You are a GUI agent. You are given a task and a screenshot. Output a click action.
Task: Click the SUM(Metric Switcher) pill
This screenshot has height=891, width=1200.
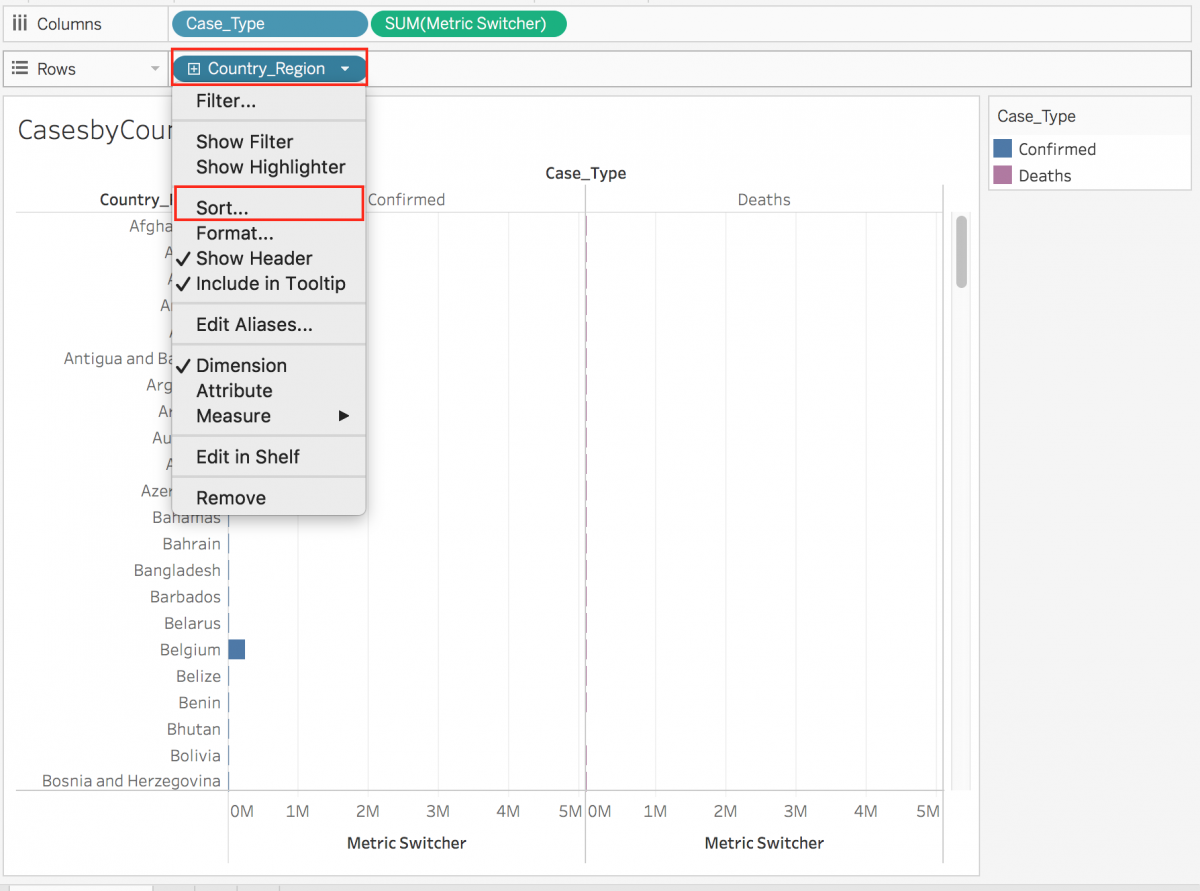click(x=468, y=23)
